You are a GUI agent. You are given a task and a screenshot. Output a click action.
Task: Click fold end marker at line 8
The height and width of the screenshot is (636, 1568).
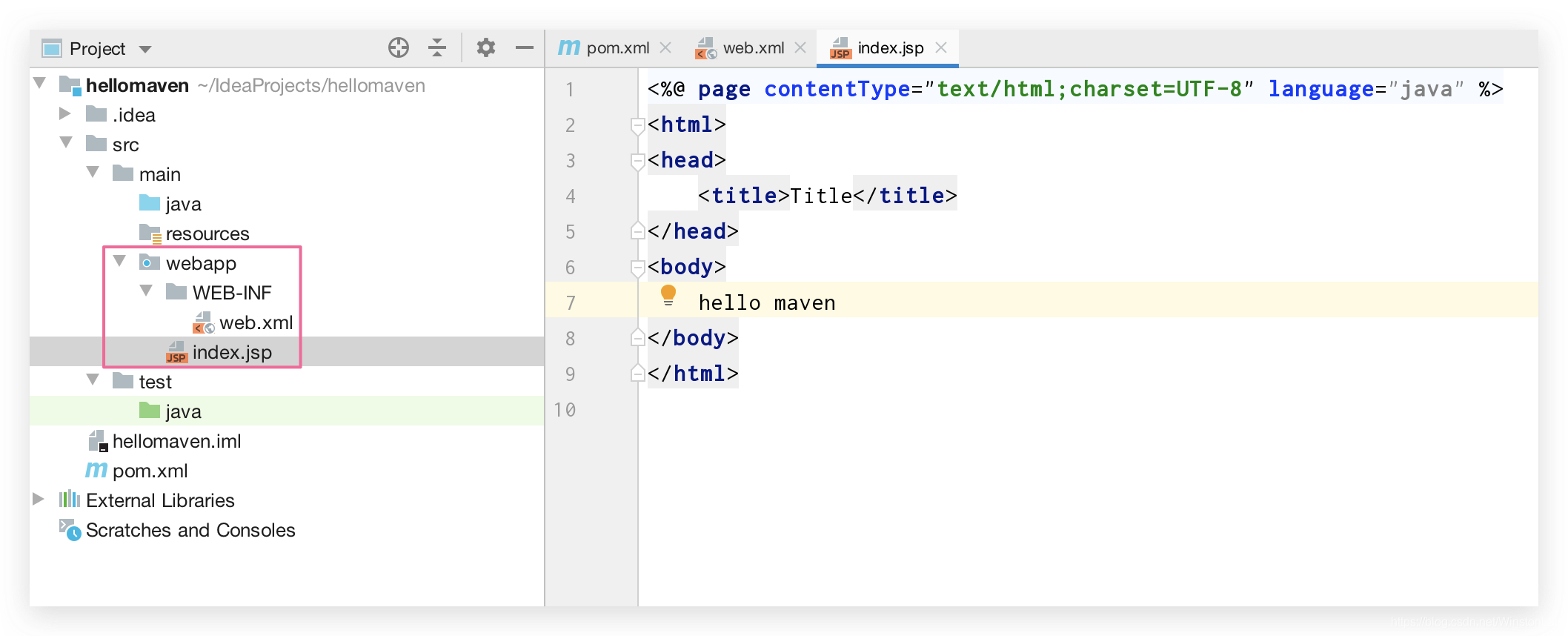coord(637,337)
